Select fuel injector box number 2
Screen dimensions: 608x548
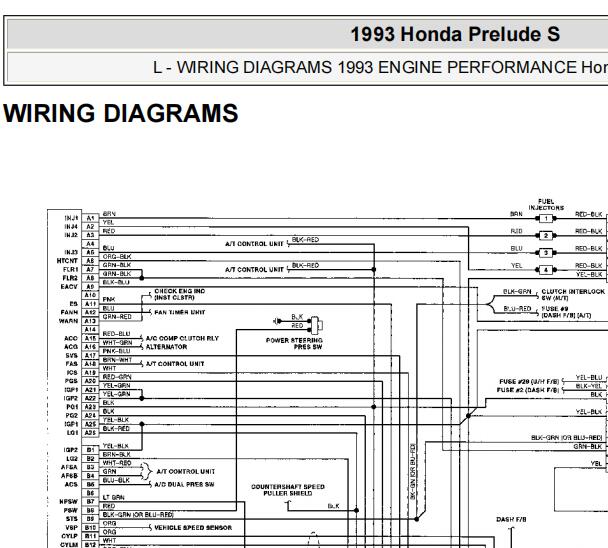click(x=546, y=235)
